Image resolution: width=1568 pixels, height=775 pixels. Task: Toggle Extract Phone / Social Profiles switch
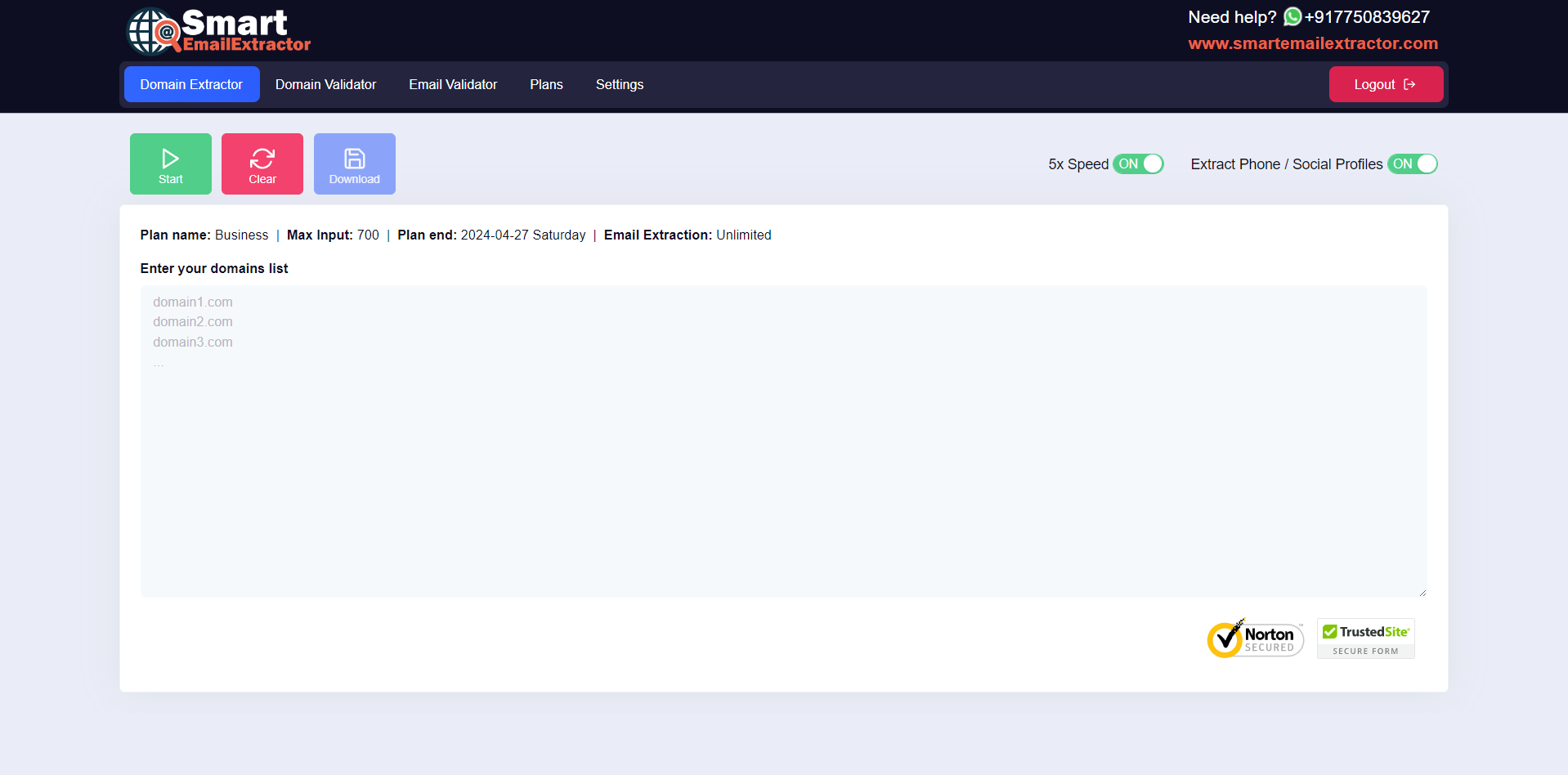(1412, 164)
